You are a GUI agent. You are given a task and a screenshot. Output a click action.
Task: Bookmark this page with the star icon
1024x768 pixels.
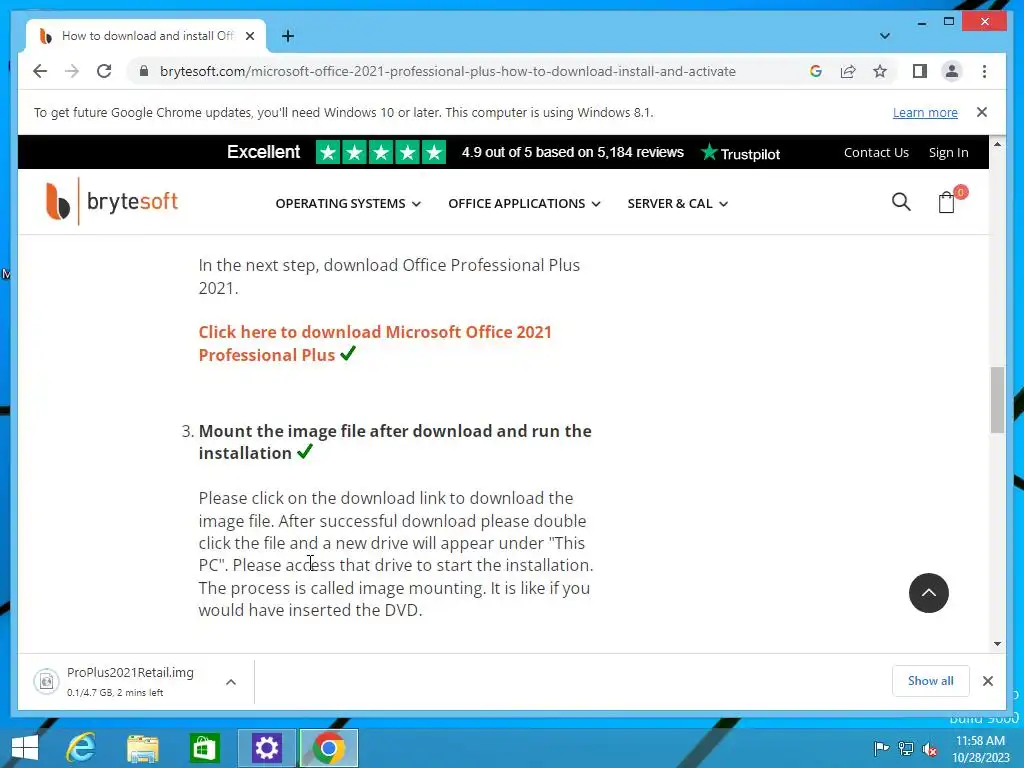point(880,71)
